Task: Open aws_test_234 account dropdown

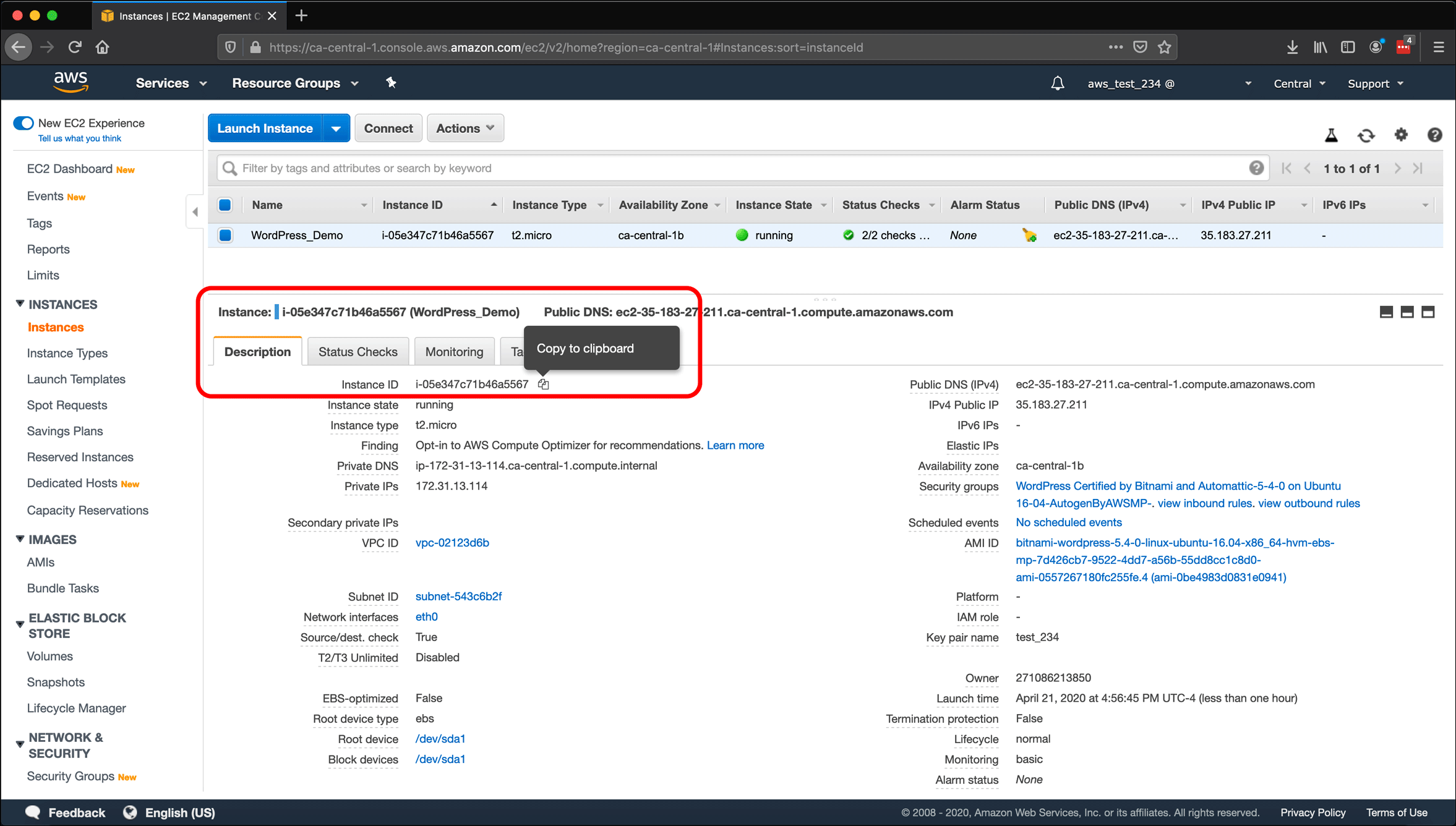Action: coord(1170,83)
